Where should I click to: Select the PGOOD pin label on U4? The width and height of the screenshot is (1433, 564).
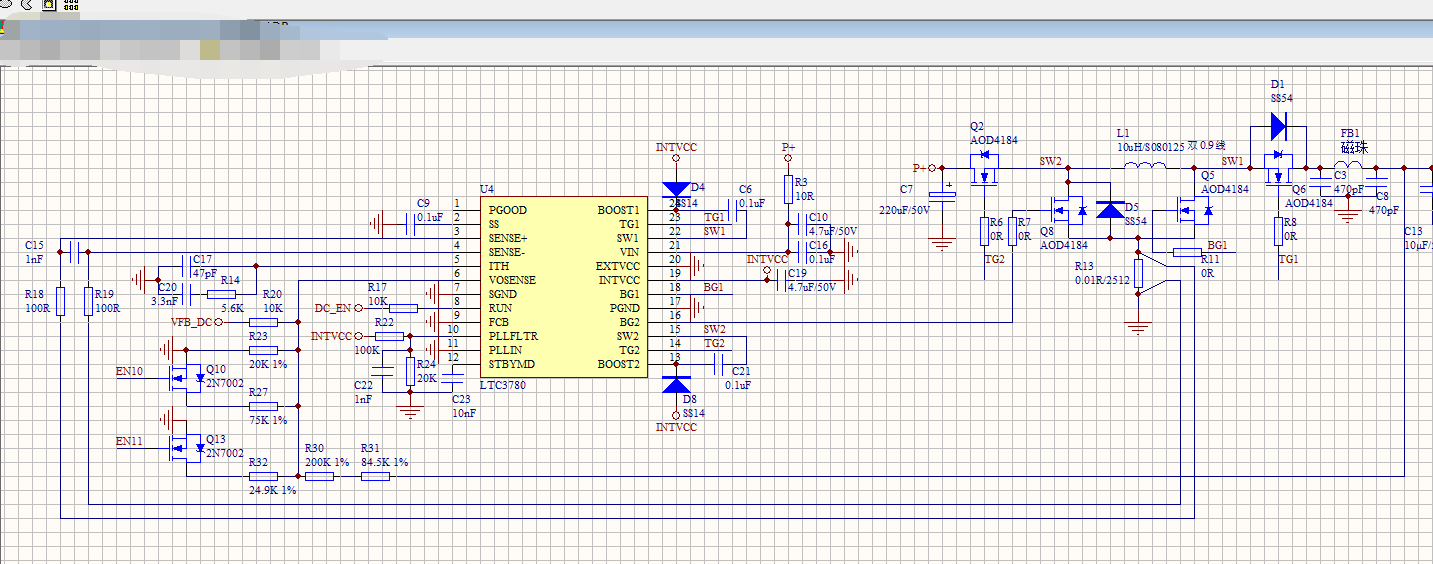508,211
